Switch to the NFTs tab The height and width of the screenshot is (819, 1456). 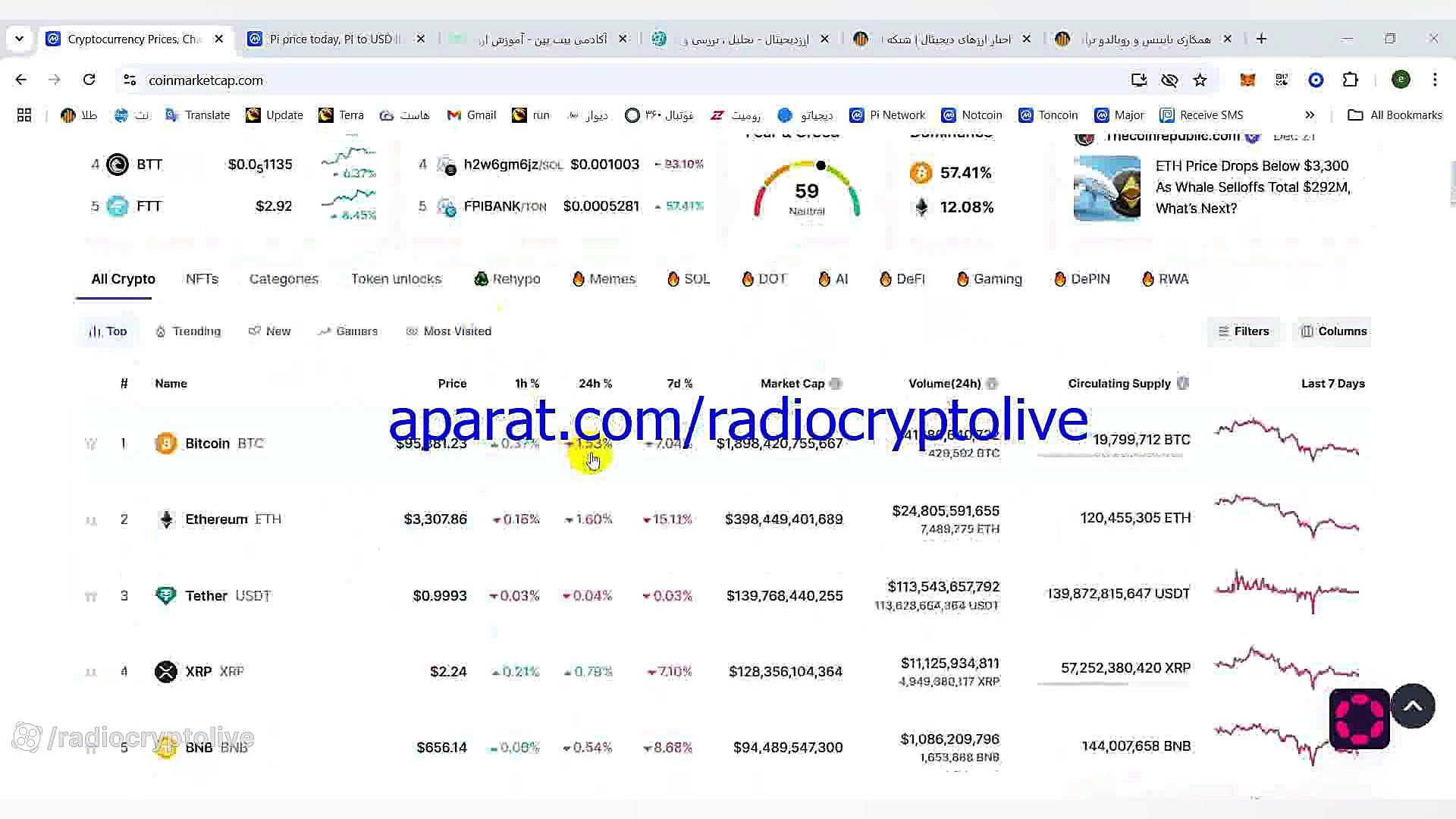(x=202, y=279)
